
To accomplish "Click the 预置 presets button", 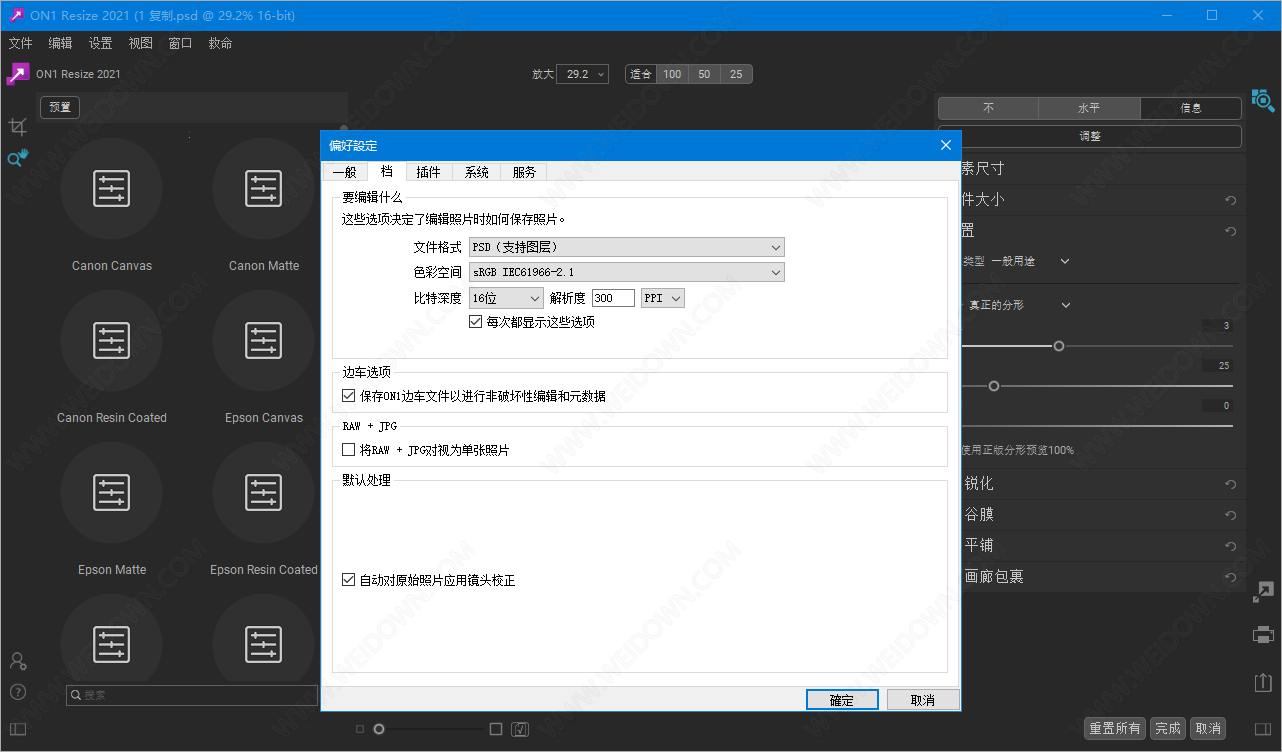I will pyautogui.click(x=60, y=107).
